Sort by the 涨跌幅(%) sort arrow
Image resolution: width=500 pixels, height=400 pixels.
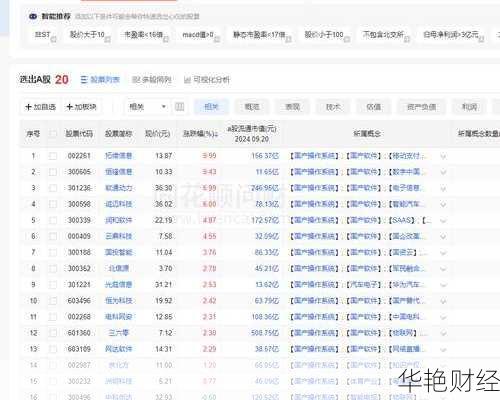[216, 134]
